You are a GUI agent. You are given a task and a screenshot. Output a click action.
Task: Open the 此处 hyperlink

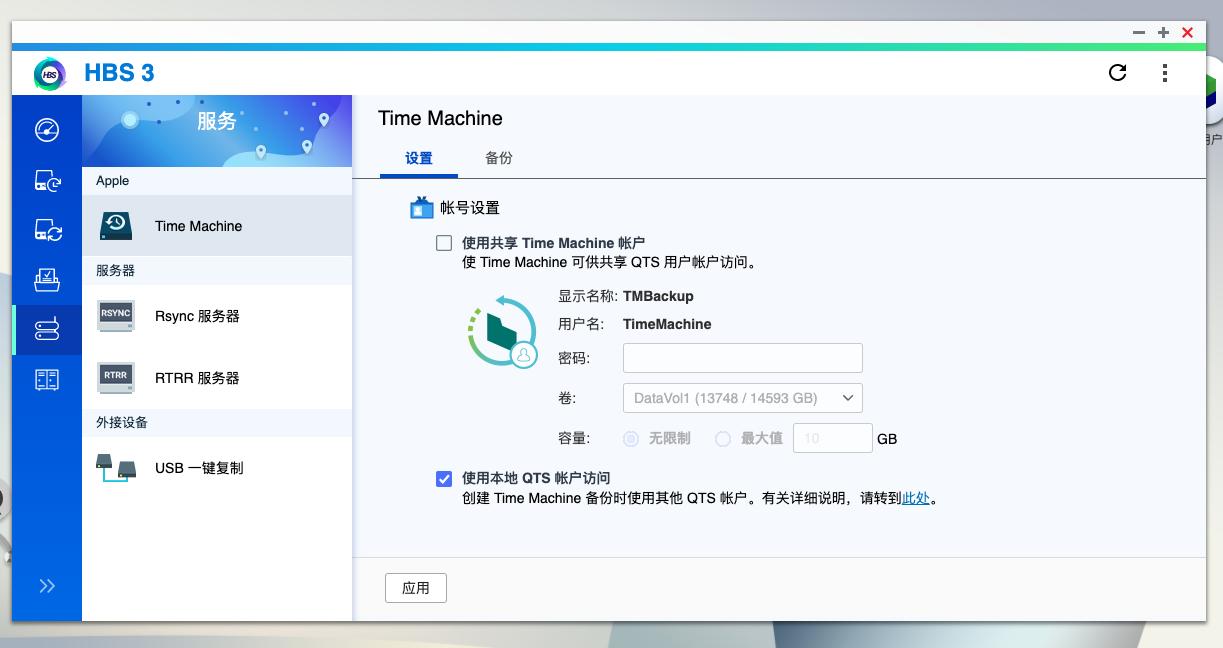point(917,498)
